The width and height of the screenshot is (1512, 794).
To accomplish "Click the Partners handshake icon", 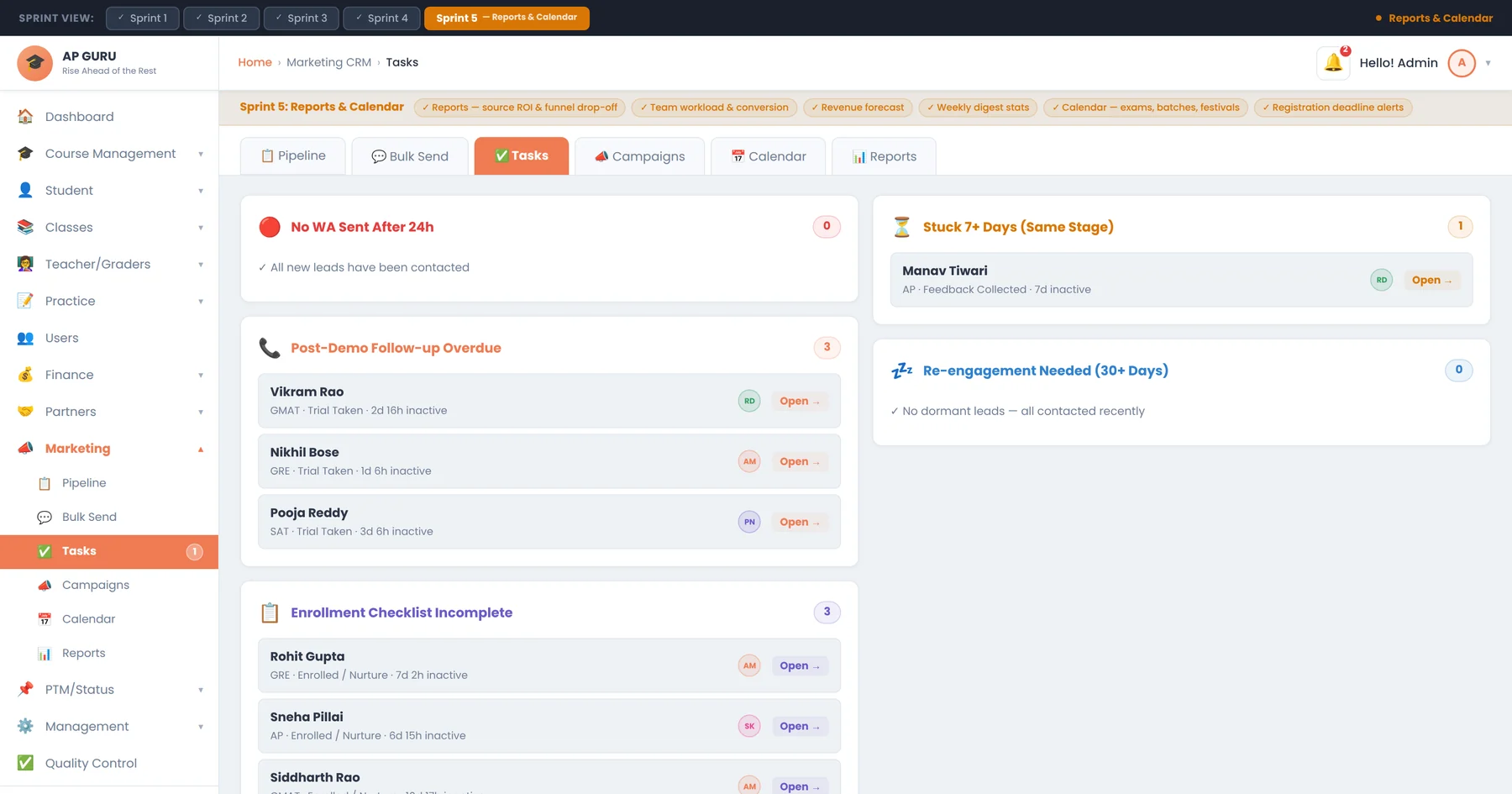I will pyautogui.click(x=26, y=413).
